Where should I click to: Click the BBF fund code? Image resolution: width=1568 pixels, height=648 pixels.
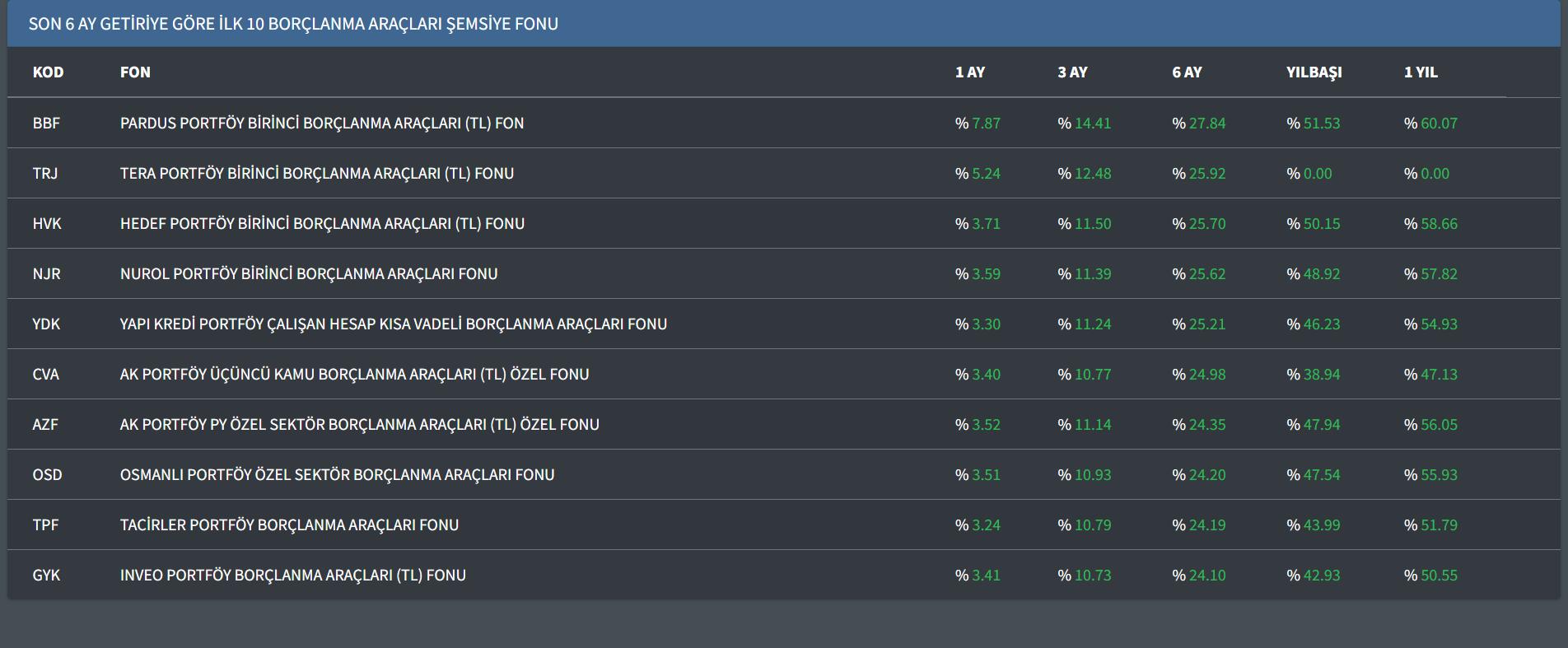pos(46,124)
